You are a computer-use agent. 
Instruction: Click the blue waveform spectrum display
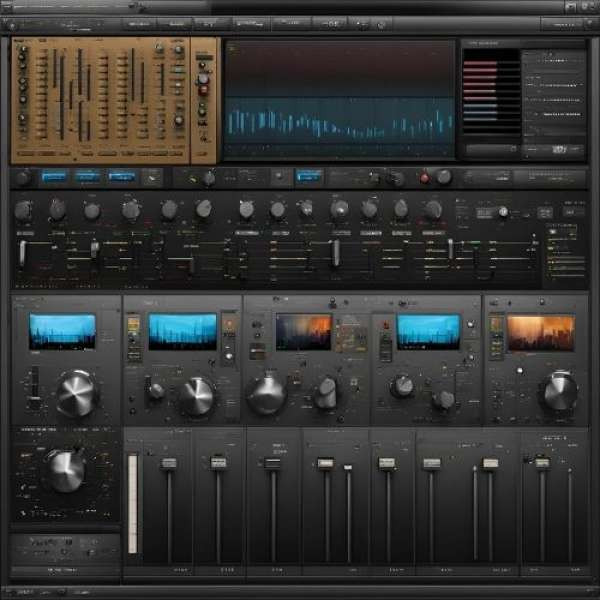pos(339,122)
